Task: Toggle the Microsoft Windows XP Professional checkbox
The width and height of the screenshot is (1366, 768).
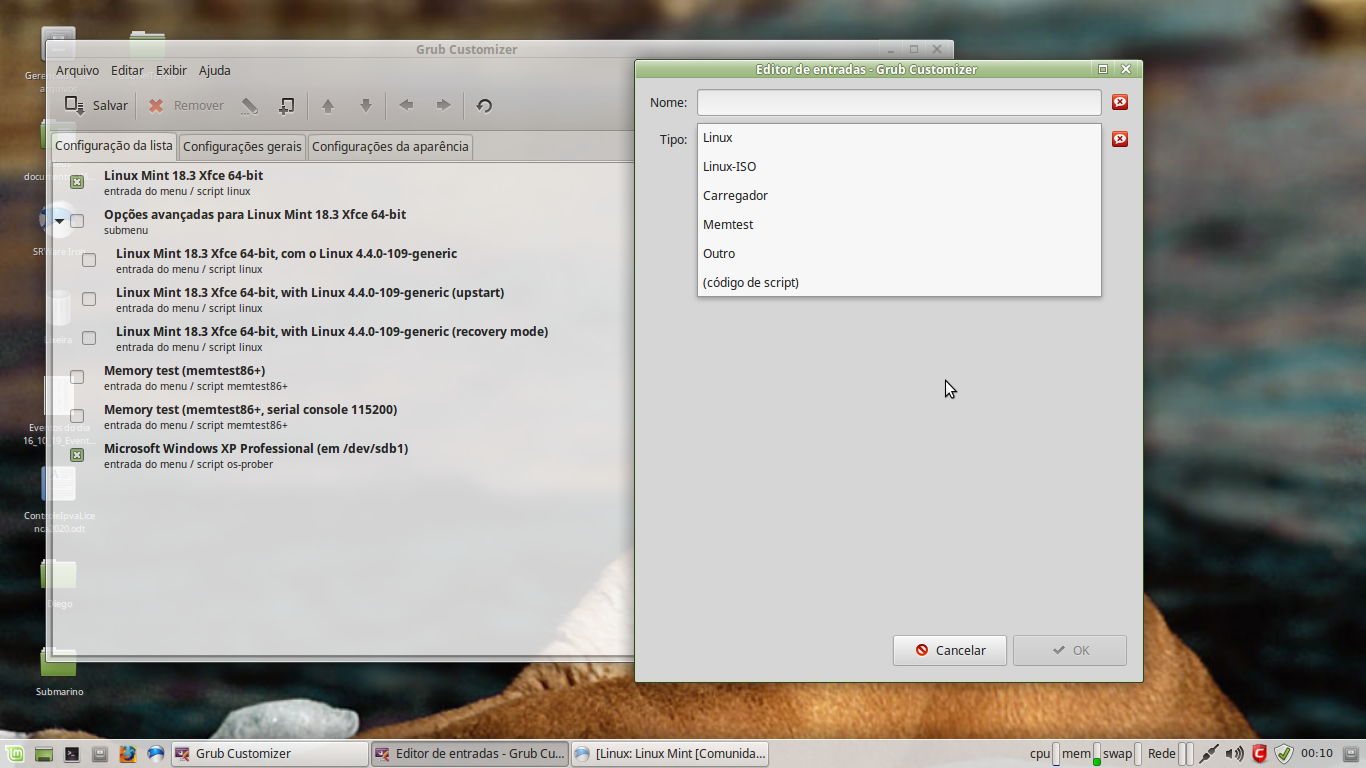Action: point(77,455)
